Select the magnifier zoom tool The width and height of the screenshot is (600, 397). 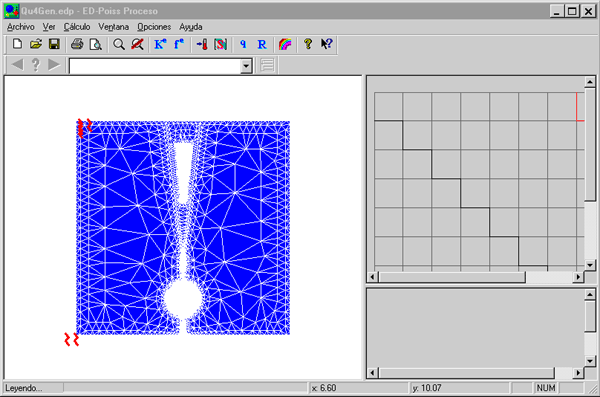[119, 44]
